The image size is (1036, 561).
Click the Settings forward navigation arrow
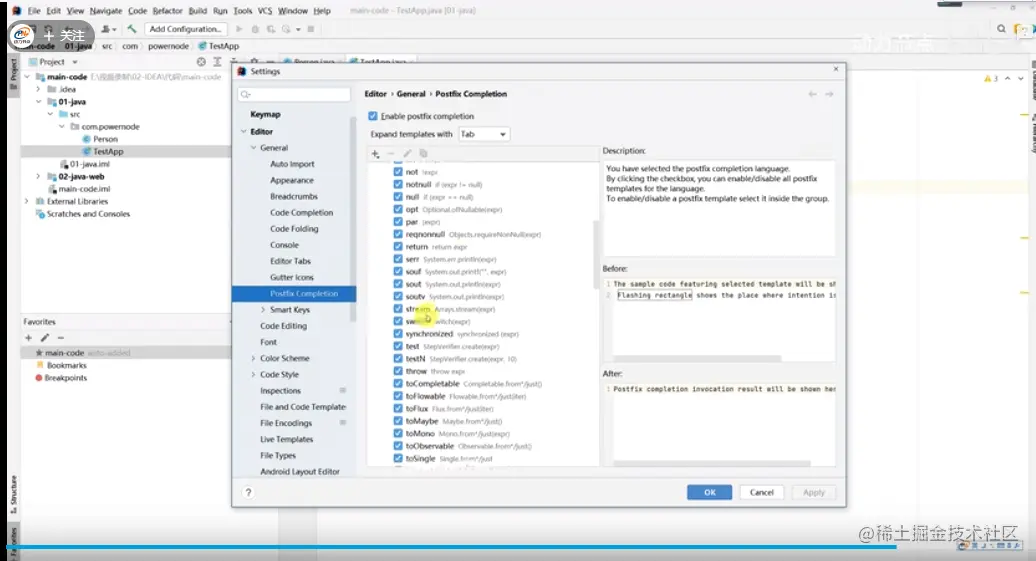click(829, 94)
